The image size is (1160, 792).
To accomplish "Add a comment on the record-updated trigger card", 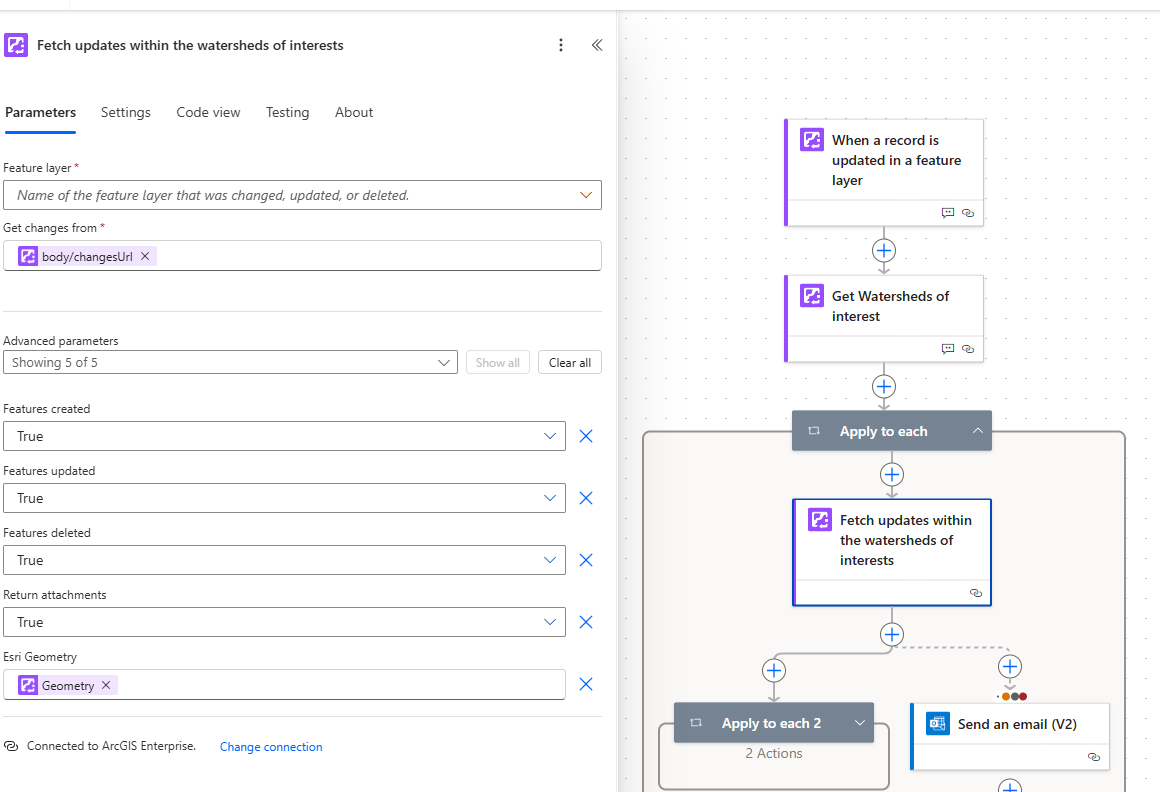I will tap(947, 212).
